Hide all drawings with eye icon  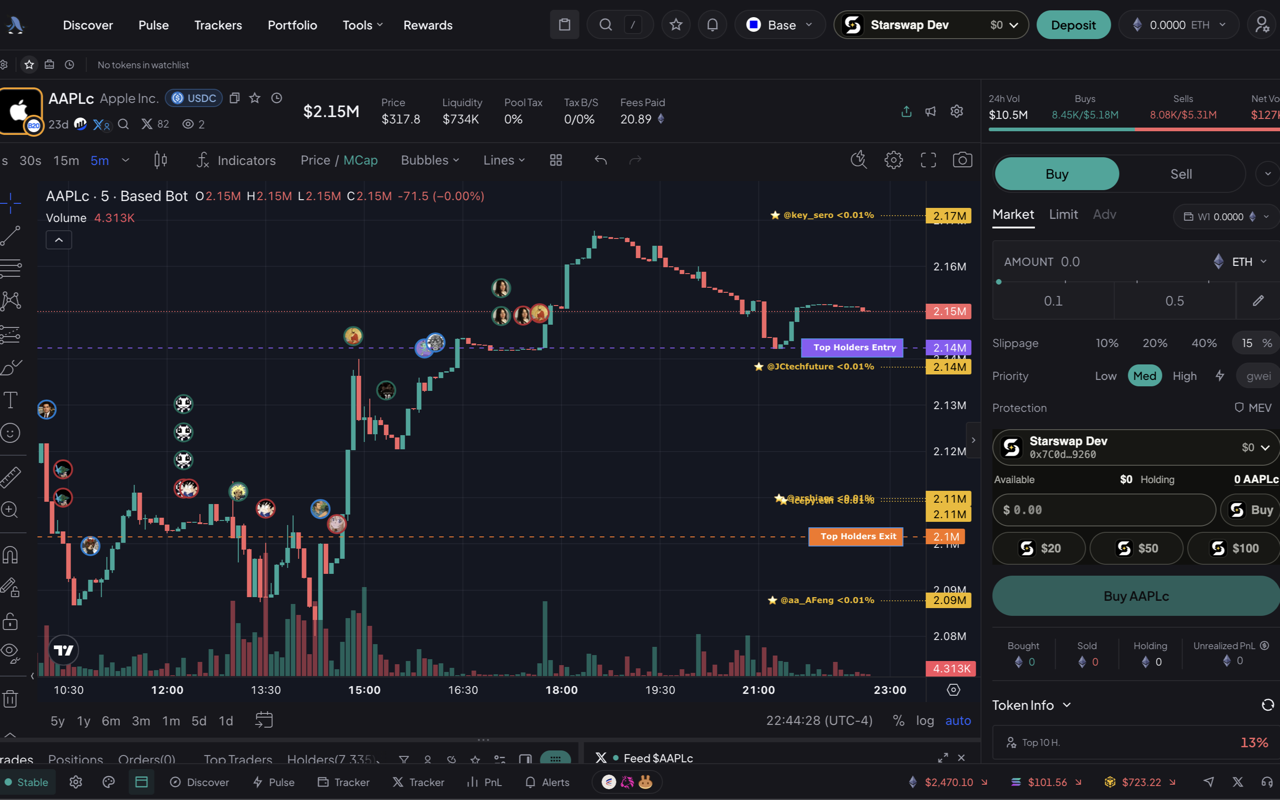click(x=11, y=653)
